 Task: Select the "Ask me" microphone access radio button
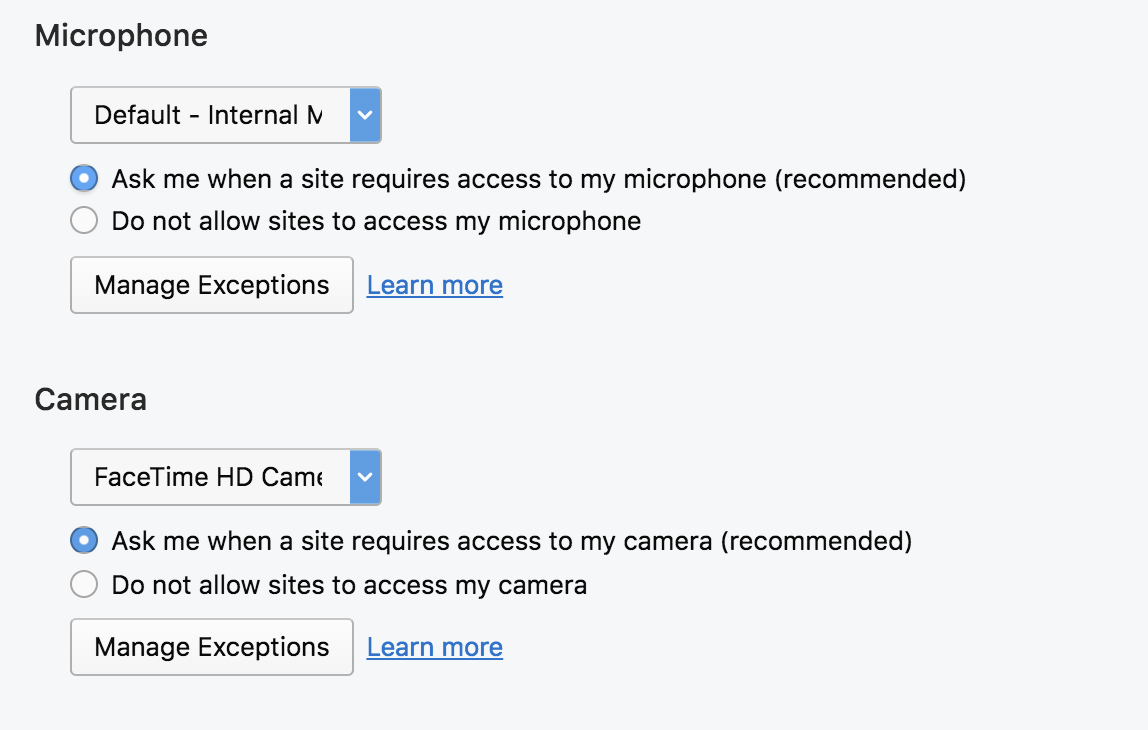point(84,179)
